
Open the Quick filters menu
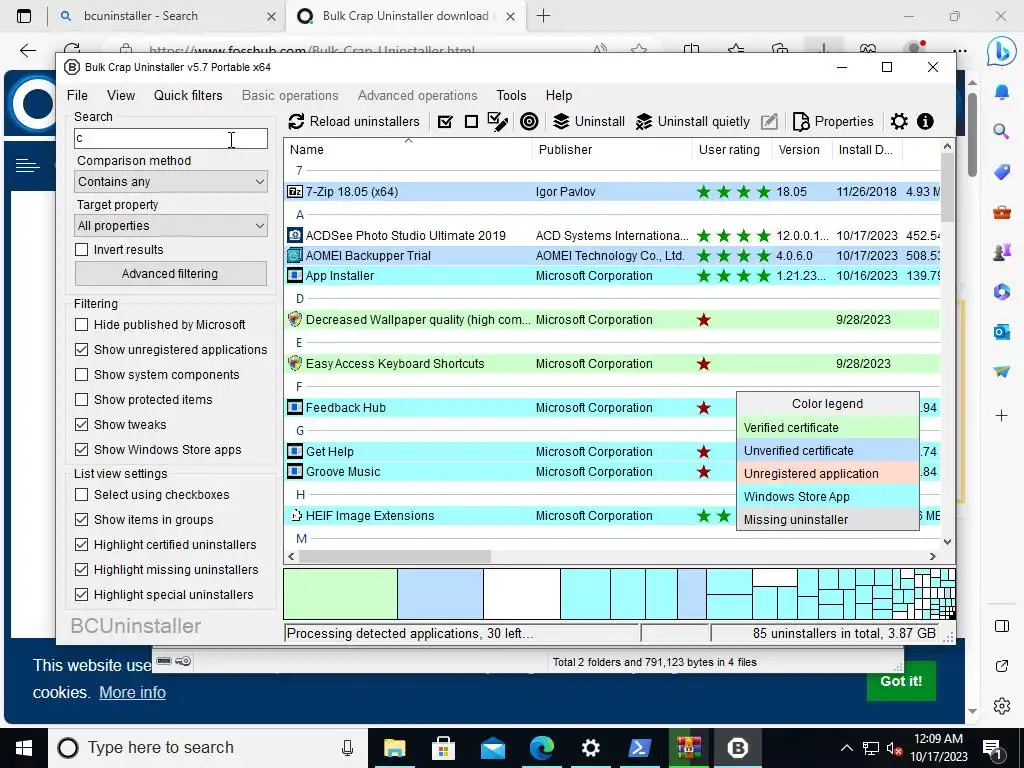click(188, 95)
